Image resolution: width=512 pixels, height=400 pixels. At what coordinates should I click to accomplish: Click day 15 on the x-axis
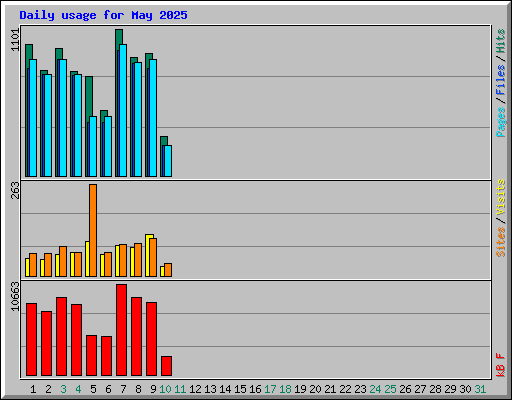coord(240,389)
